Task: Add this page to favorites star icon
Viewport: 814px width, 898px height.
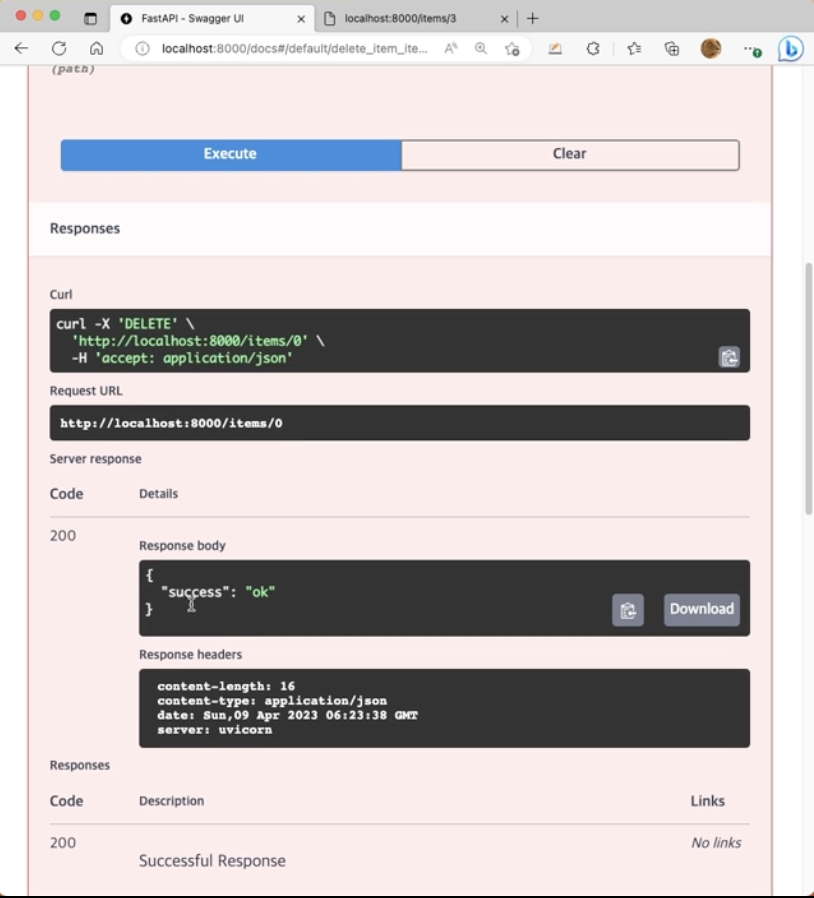Action: [512, 49]
